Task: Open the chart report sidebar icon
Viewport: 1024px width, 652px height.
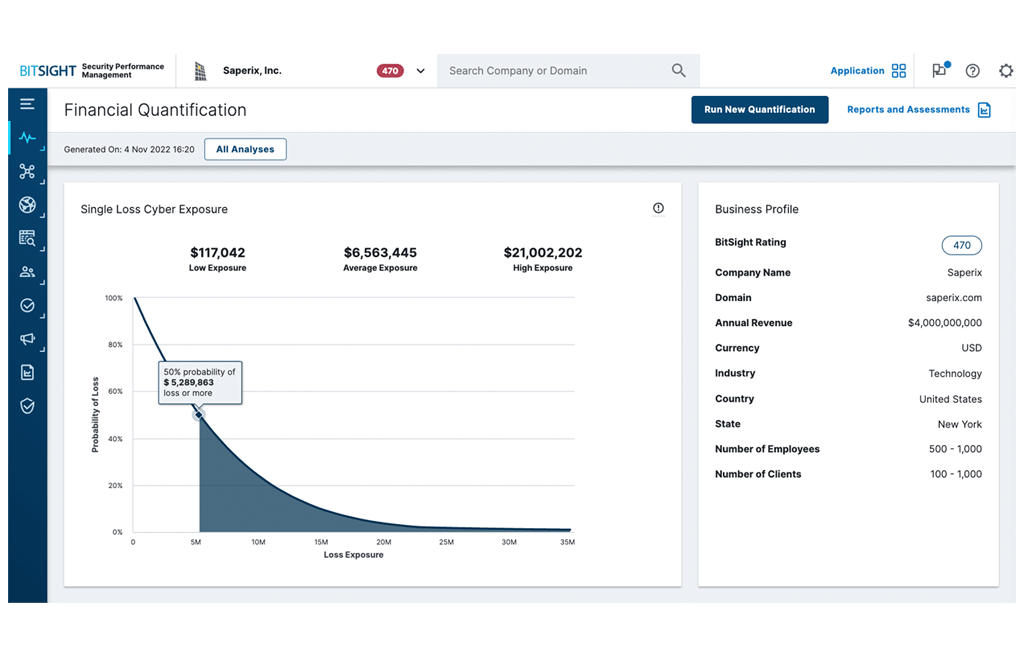Action: click(27, 372)
